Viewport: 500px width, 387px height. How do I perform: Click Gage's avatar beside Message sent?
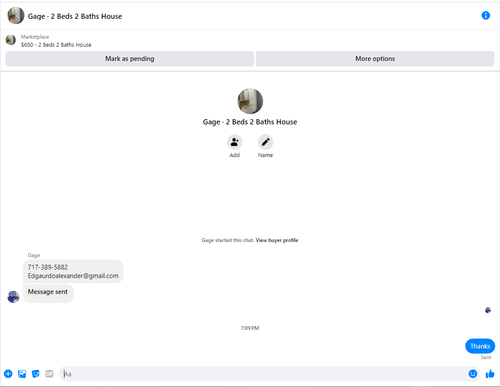point(13,297)
